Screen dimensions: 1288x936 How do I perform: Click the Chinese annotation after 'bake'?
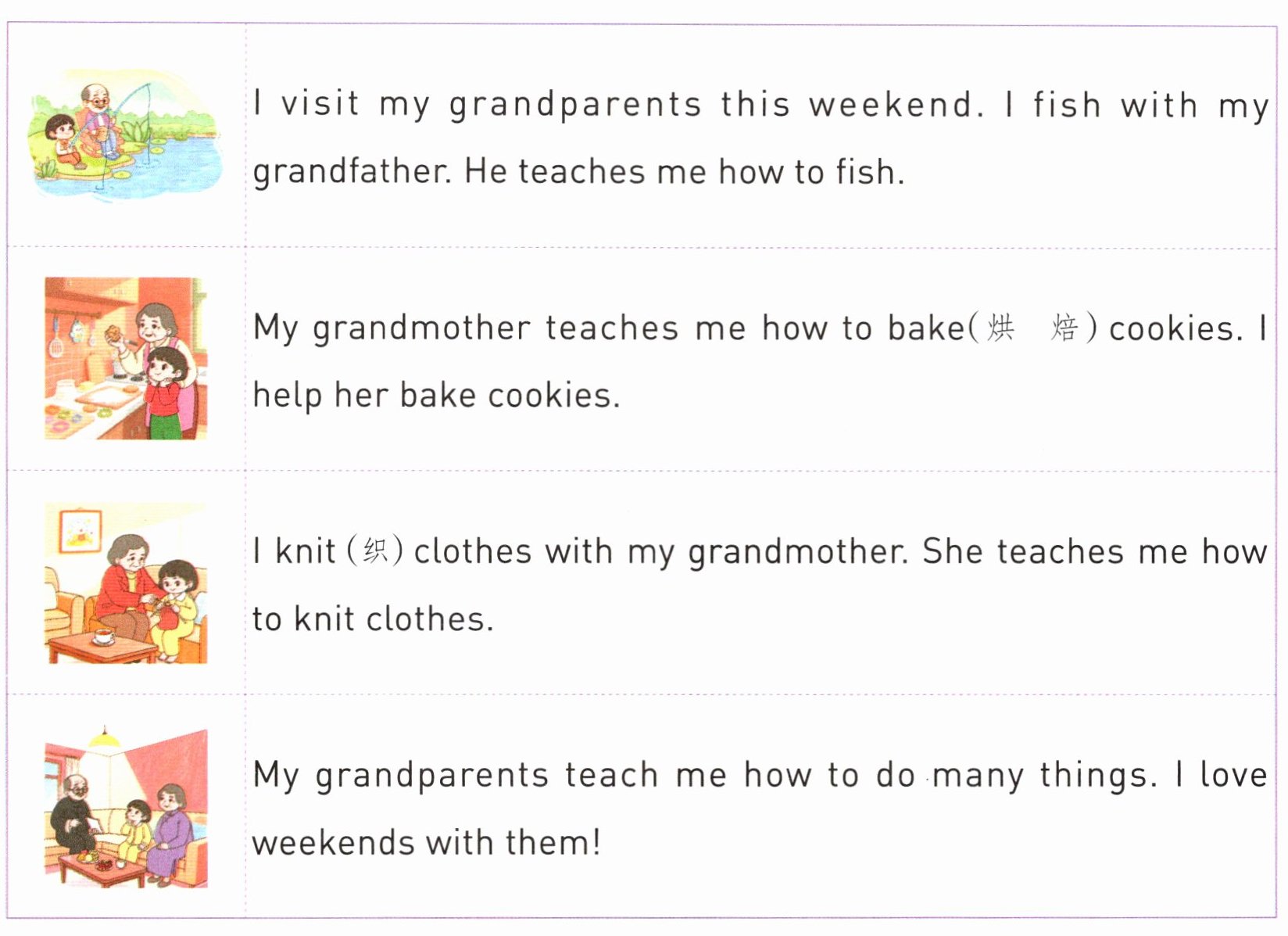[x=1032, y=328]
